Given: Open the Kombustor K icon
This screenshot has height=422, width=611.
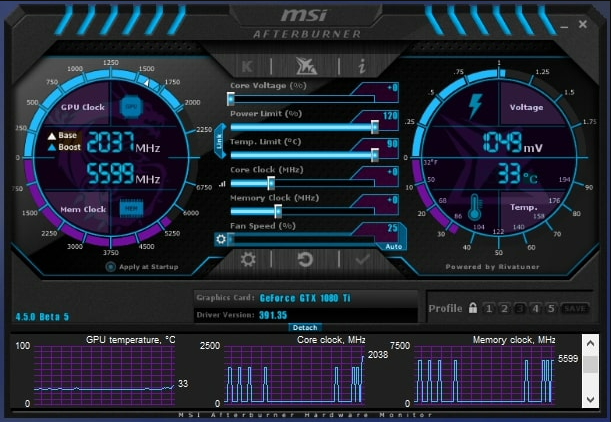Looking at the screenshot, I should click(x=247, y=67).
